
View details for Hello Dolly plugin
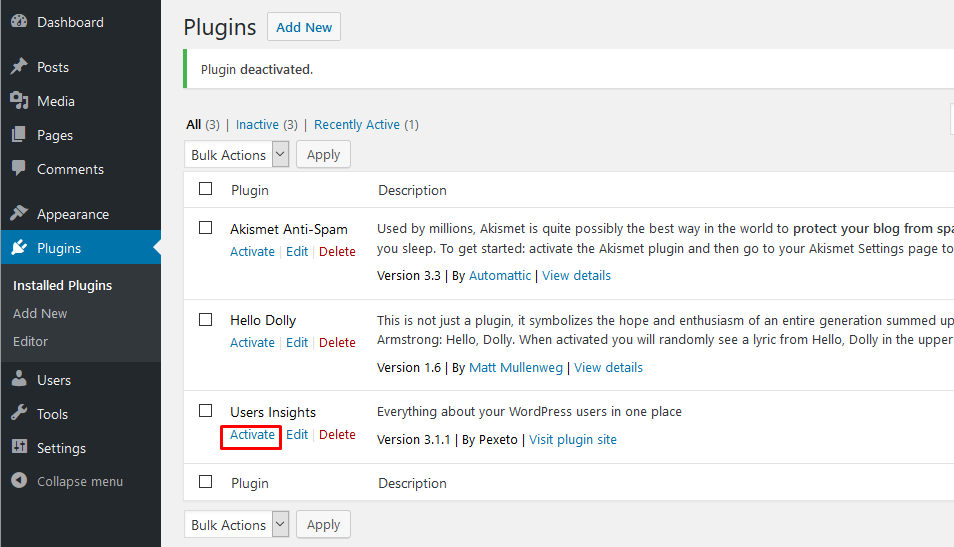(608, 368)
